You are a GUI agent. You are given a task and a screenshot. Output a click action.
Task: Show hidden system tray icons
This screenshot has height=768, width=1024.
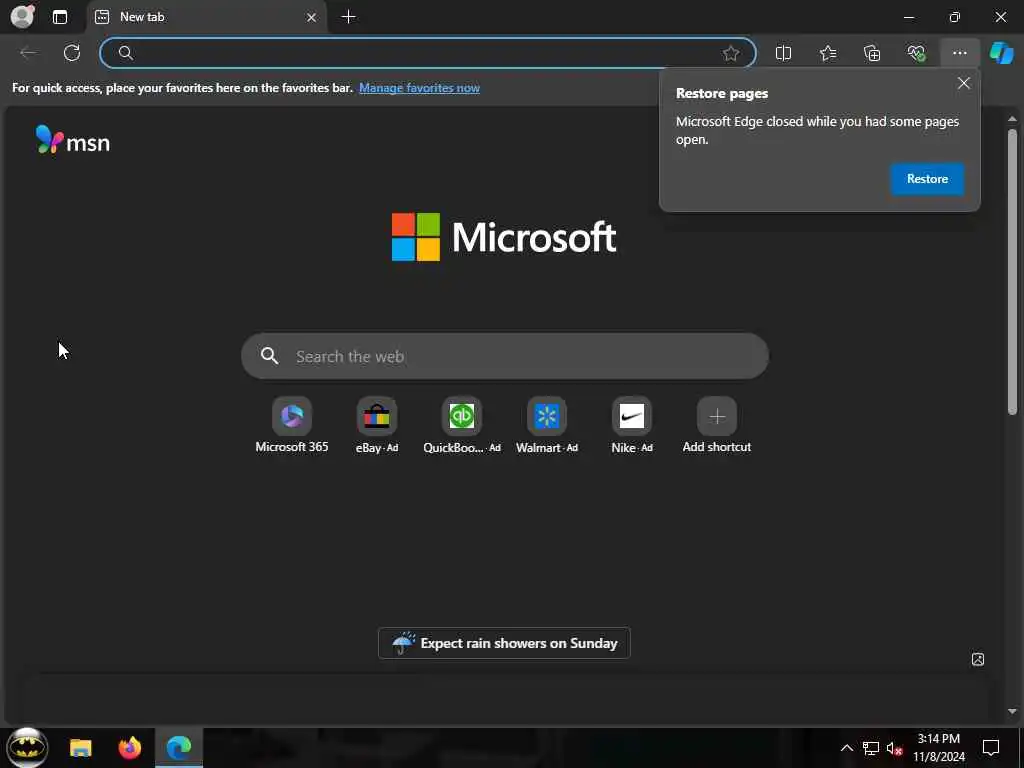846,748
